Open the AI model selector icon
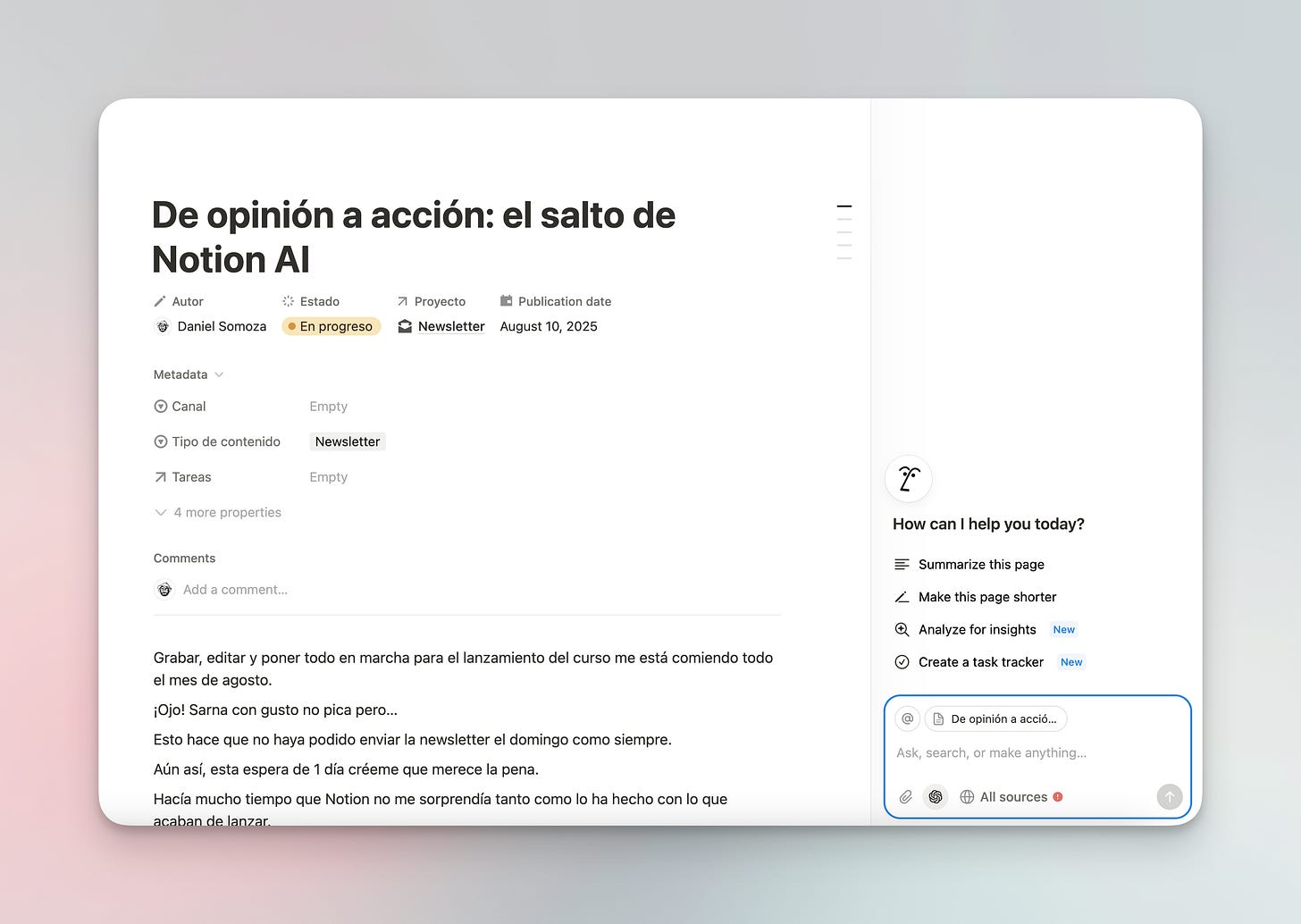The image size is (1301, 924). click(936, 797)
